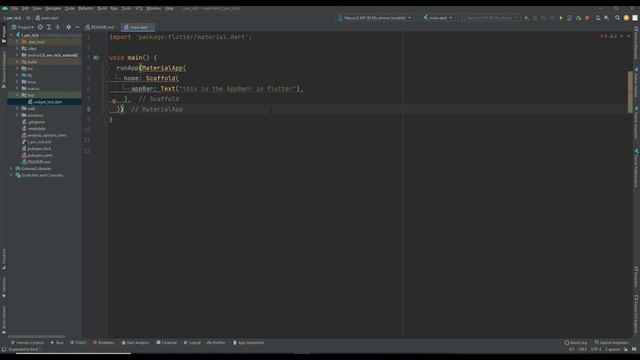Click the editor vertical scrollbar error stripe
The image size is (640, 360).
point(630,92)
